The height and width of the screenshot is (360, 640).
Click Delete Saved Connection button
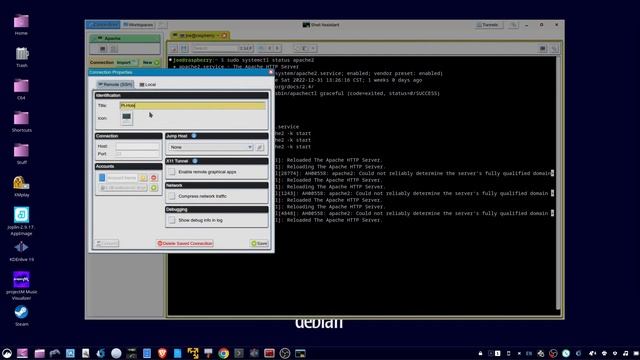185,243
